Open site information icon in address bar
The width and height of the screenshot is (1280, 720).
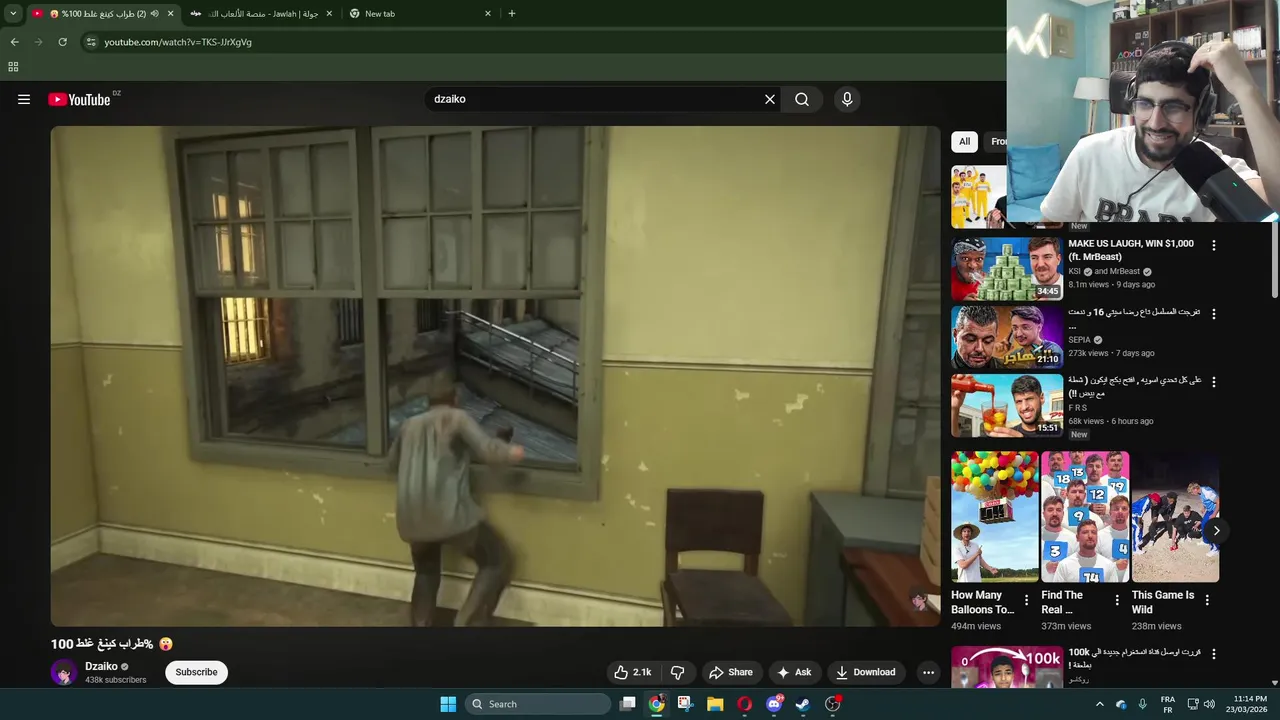91,42
